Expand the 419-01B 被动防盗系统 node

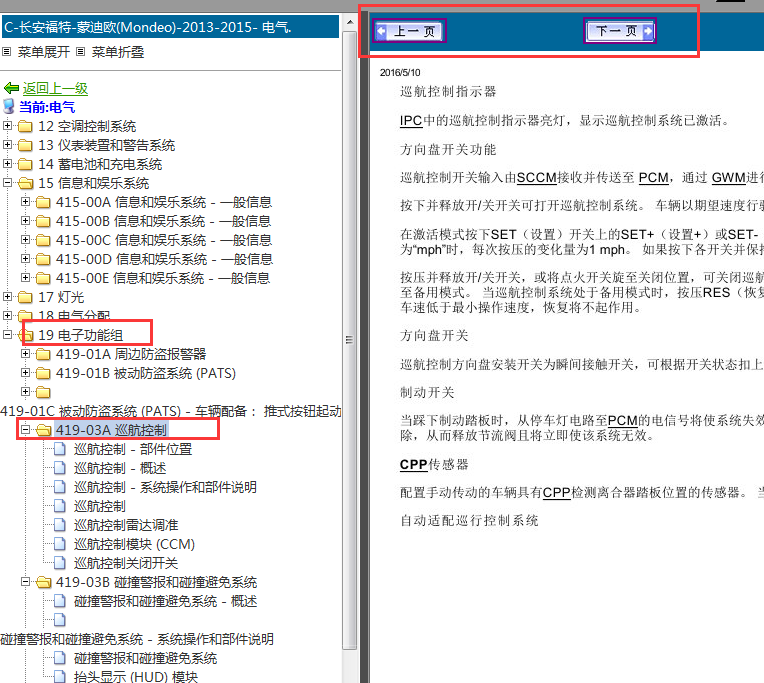(x=25, y=373)
